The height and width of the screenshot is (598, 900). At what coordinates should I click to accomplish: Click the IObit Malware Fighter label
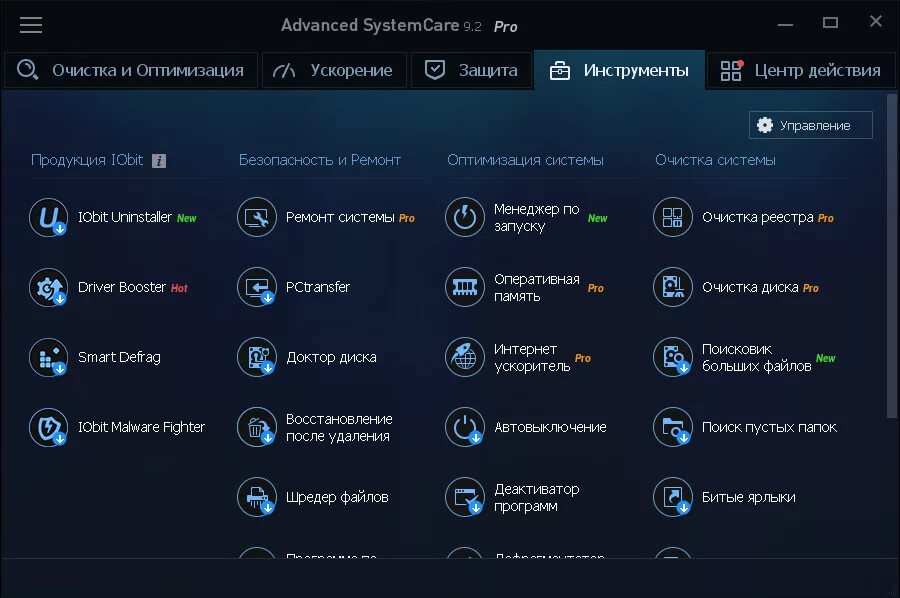click(141, 427)
